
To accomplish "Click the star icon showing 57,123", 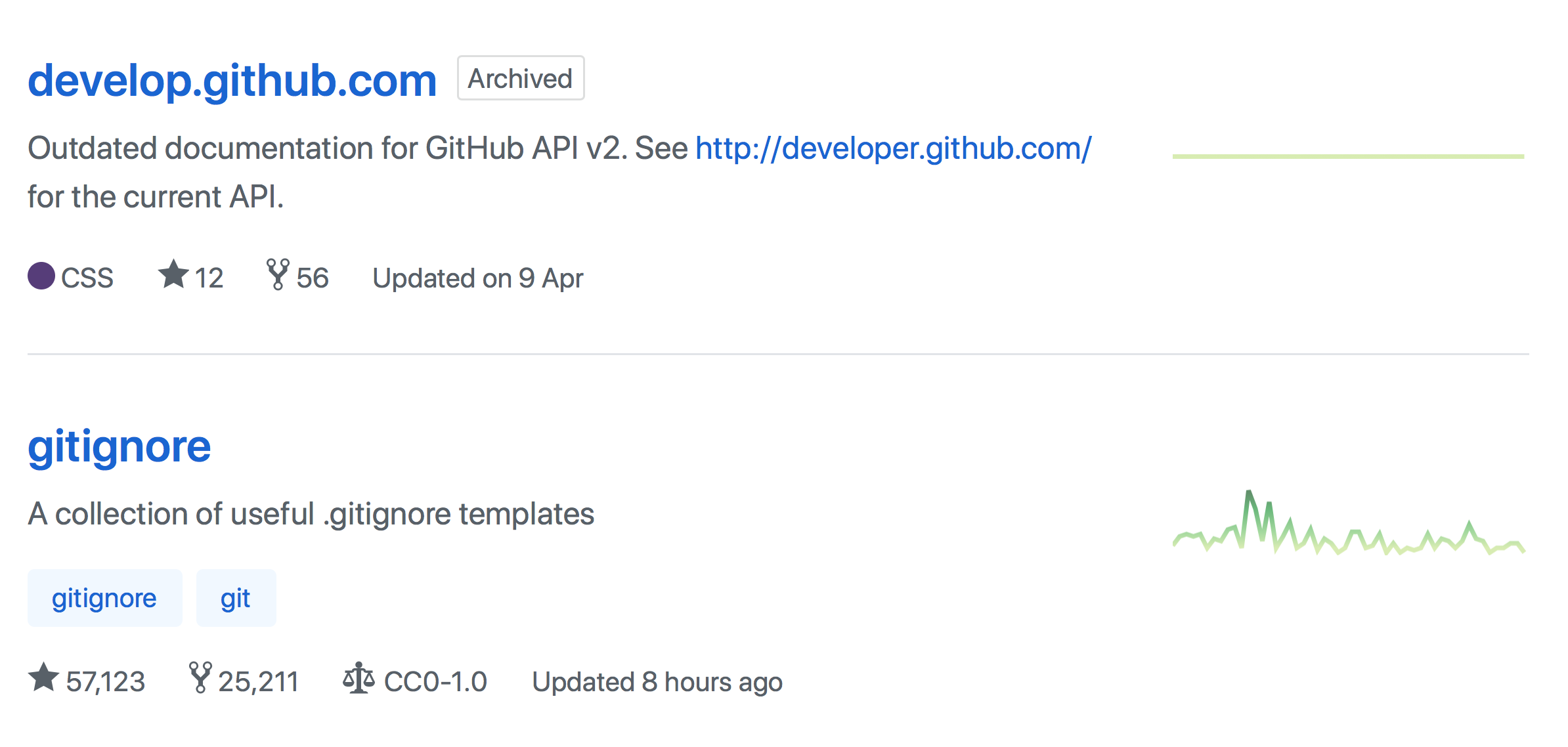I will click(44, 678).
